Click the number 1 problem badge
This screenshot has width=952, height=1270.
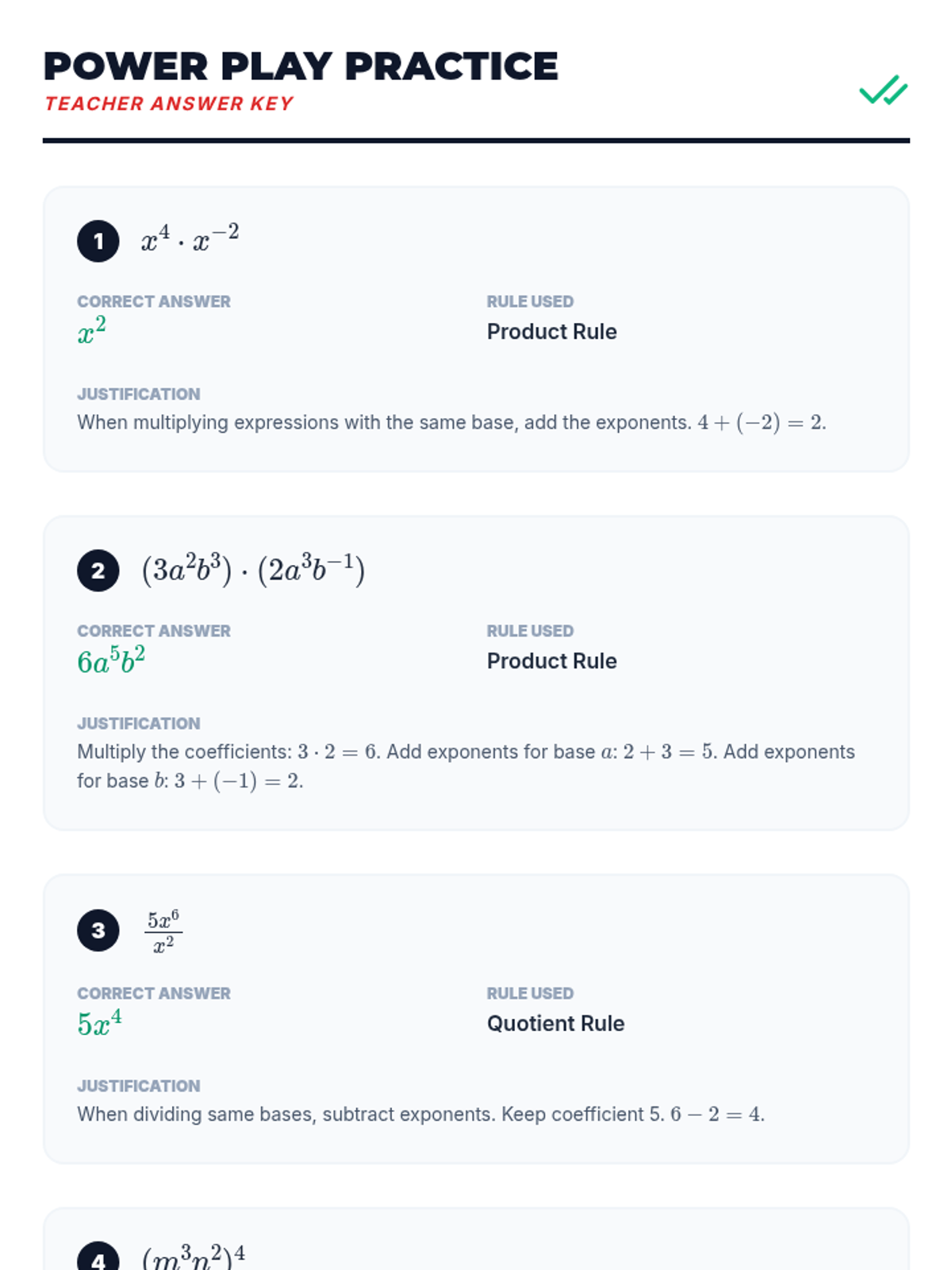pyautogui.click(x=98, y=241)
